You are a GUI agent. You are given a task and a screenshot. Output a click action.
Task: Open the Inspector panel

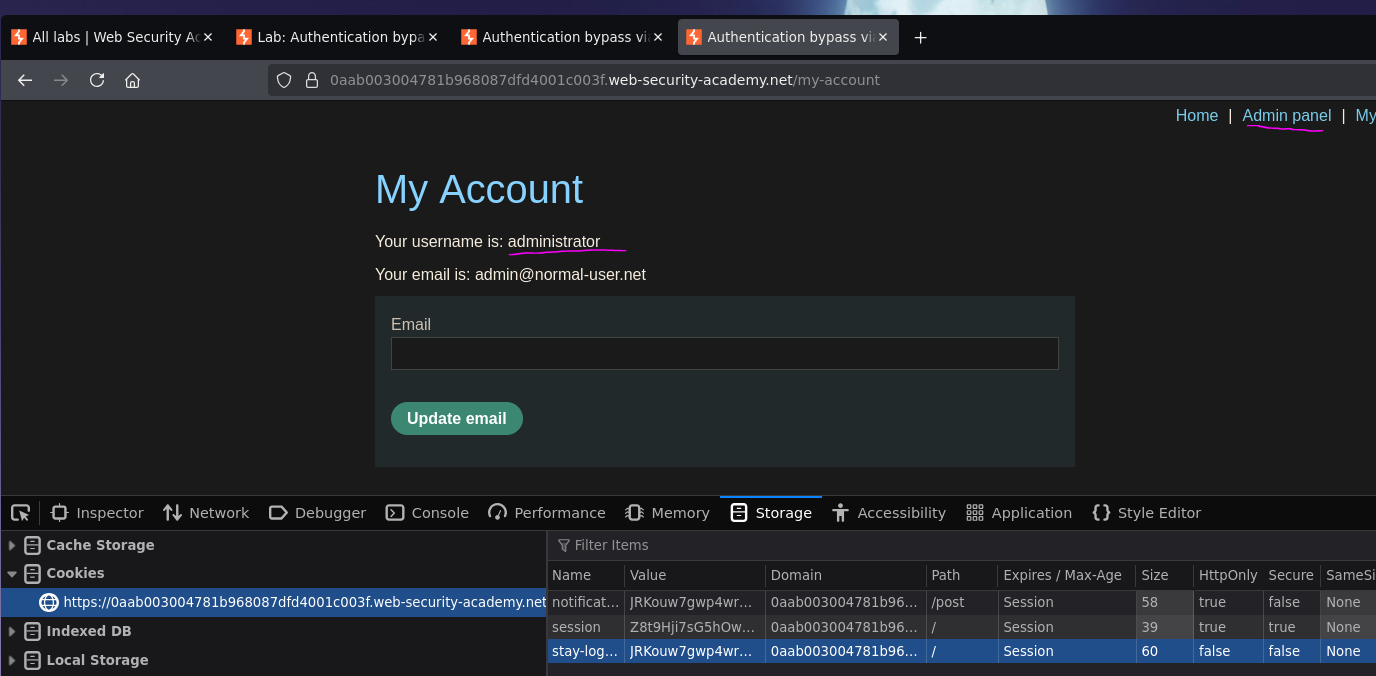[x=97, y=513]
